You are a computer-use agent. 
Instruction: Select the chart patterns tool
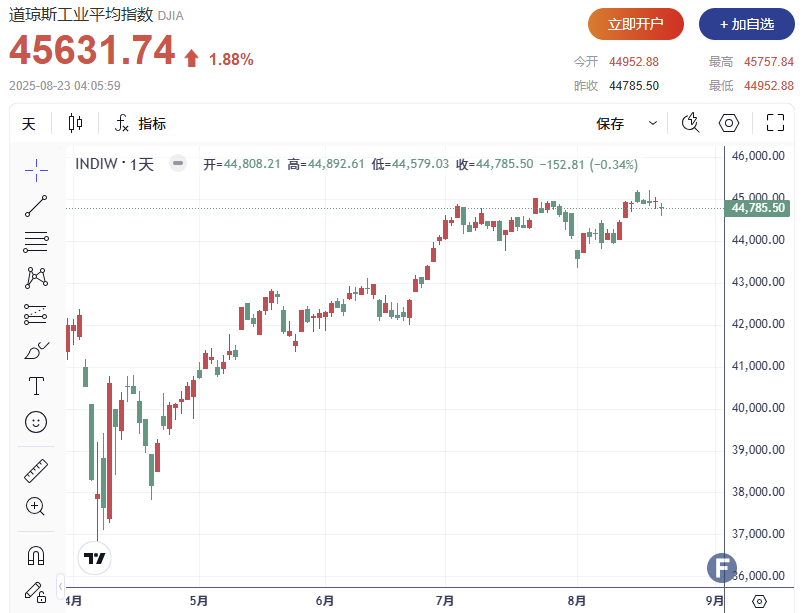36,277
